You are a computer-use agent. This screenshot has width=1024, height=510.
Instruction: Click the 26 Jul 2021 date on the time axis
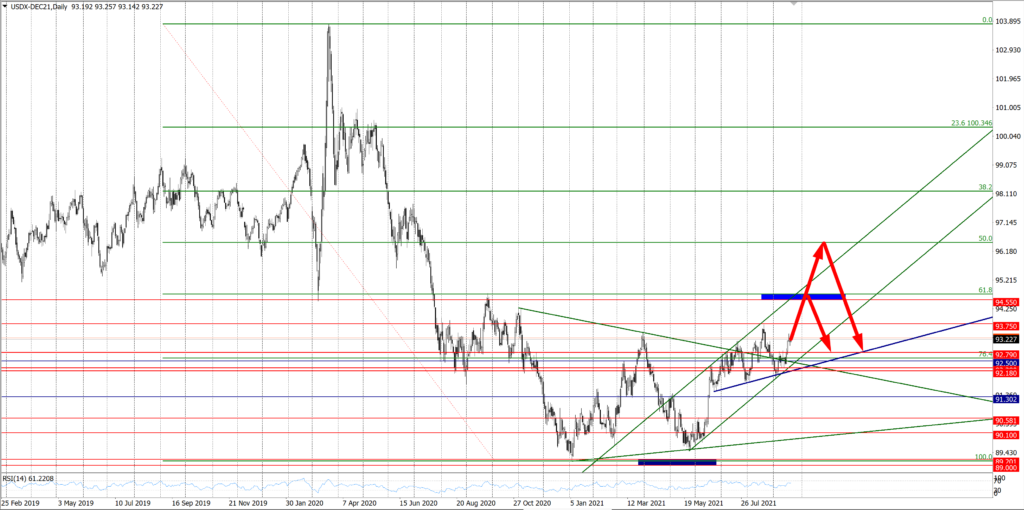pos(761,503)
